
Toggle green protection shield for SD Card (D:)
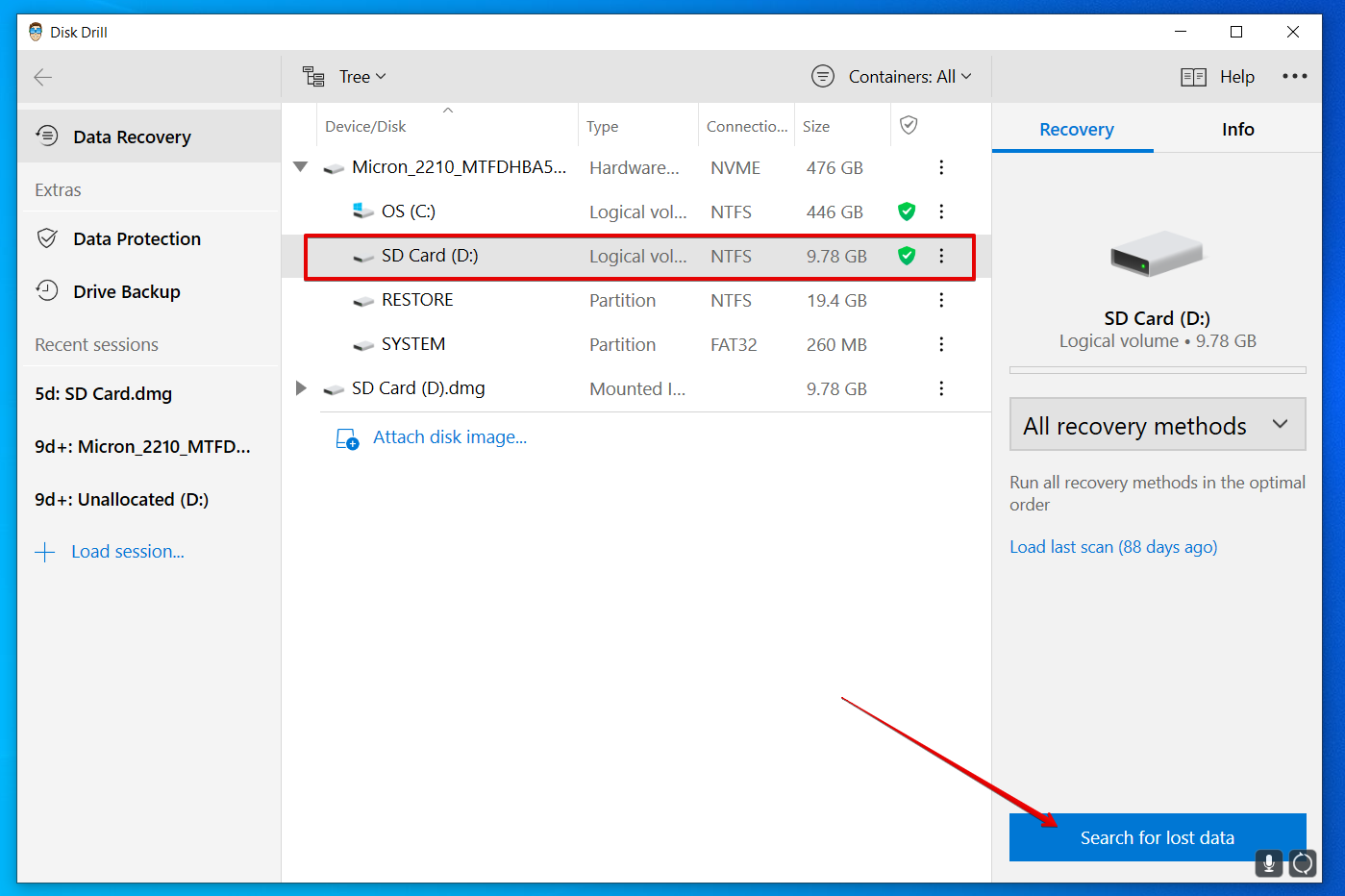pos(907,256)
